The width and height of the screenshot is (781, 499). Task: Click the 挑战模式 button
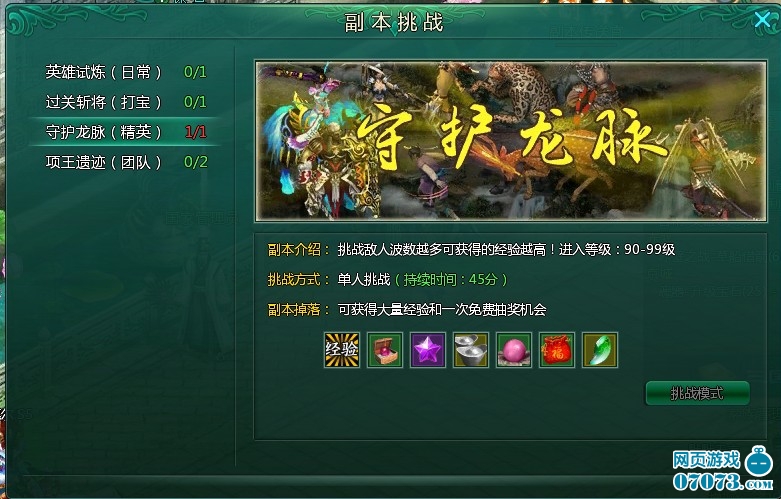pyautogui.click(x=697, y=393)
